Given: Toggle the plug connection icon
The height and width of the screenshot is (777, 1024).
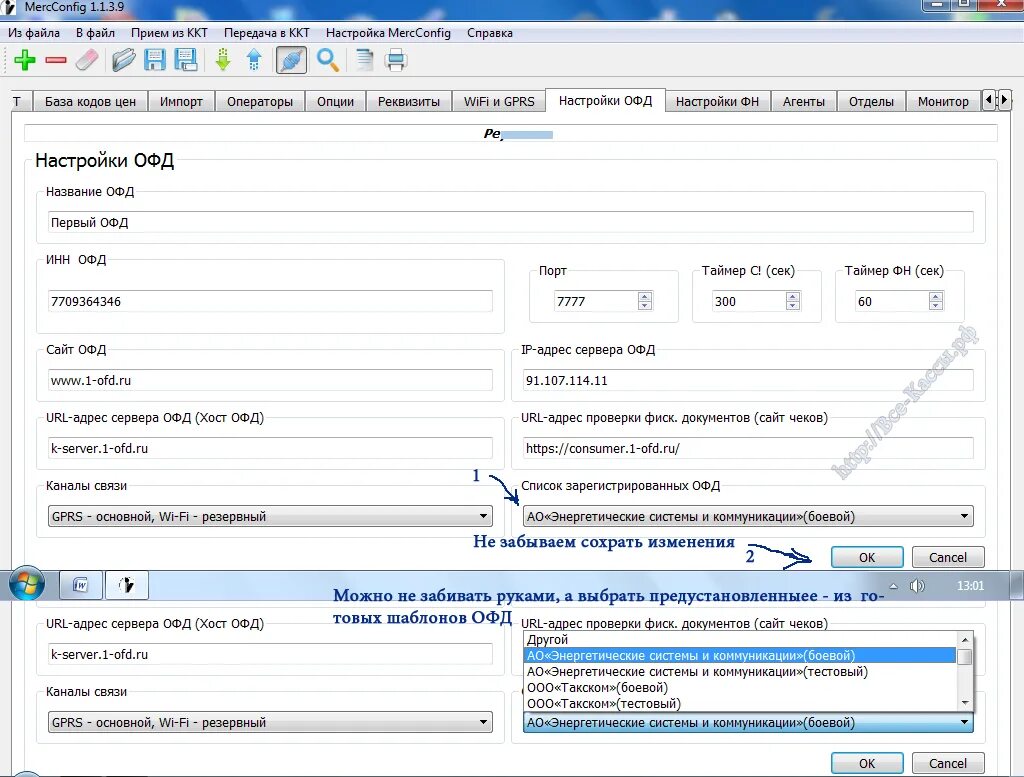Looking at the screenshot, I should pos(291,60).
